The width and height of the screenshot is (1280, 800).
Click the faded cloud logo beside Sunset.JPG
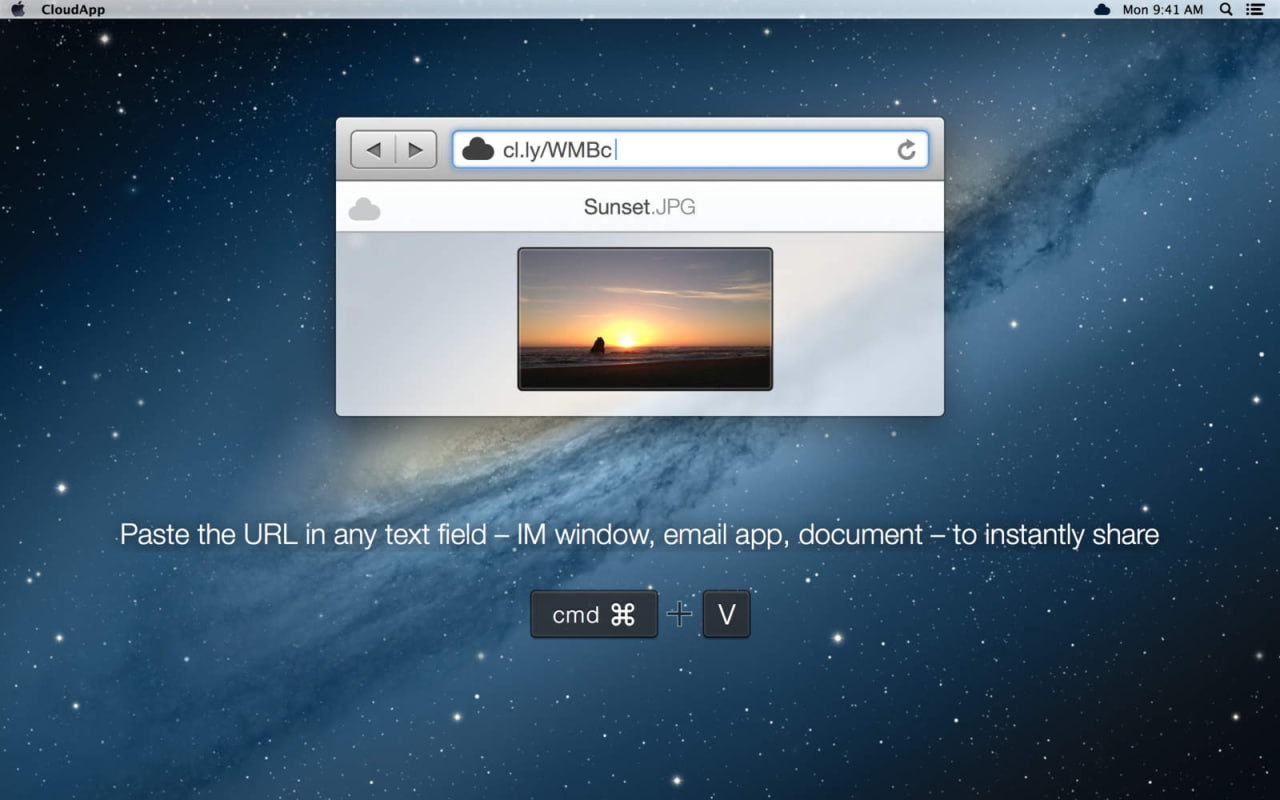tap(364, 209)
